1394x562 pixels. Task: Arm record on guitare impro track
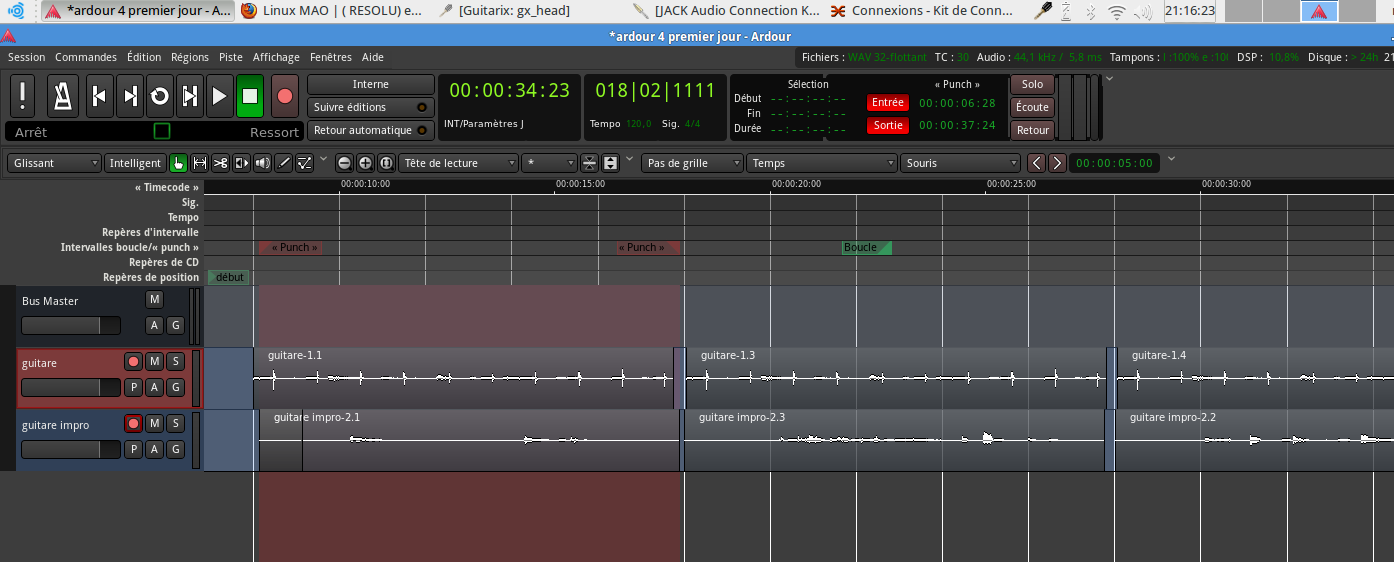click(x=133, y=423)
